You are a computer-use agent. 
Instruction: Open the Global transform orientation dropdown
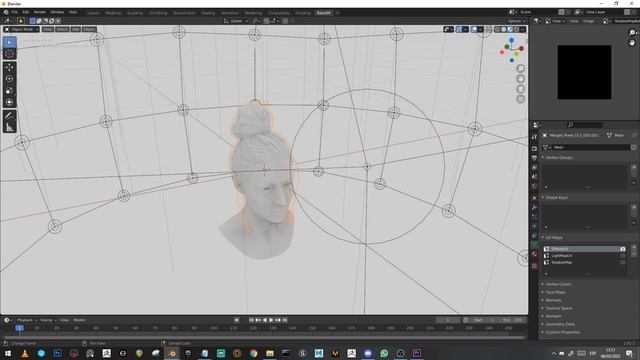[236, 21]
